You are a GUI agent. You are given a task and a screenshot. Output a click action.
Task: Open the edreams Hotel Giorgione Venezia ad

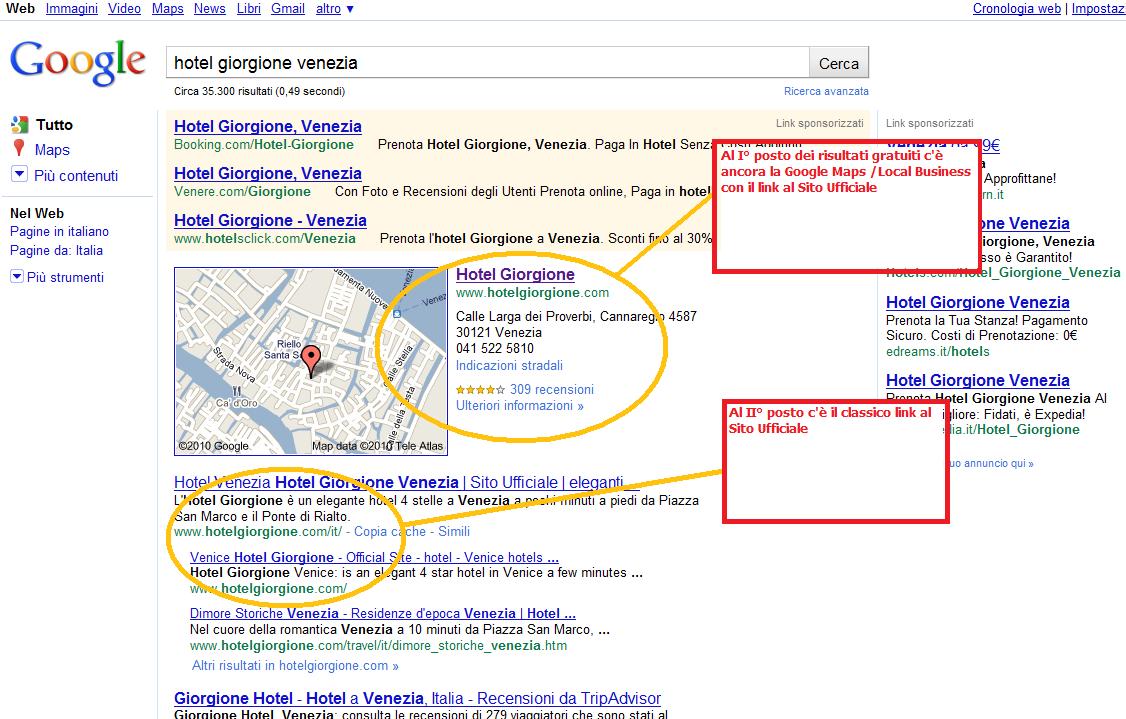[978, 302]
